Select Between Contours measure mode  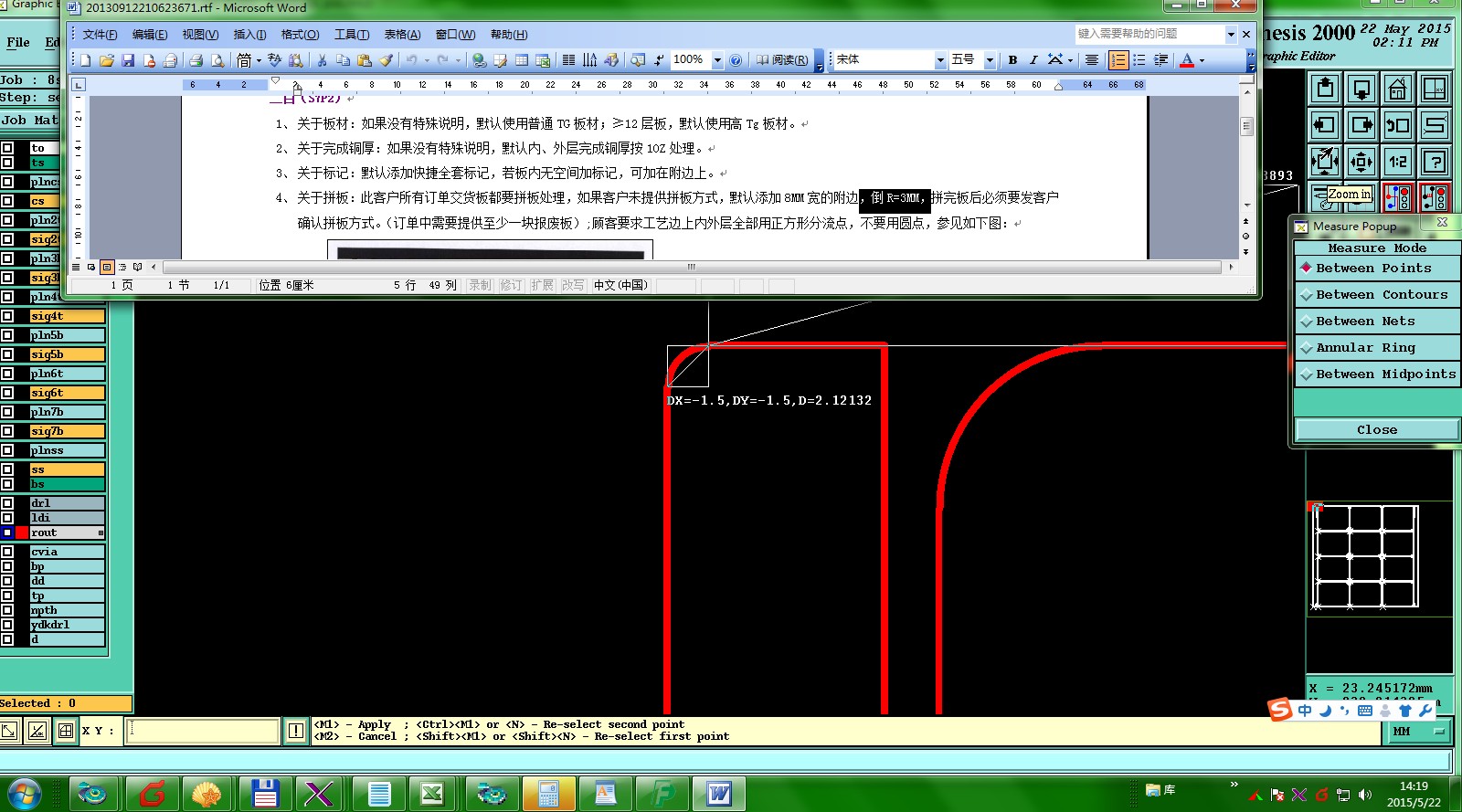click(x=1378, y=295)
